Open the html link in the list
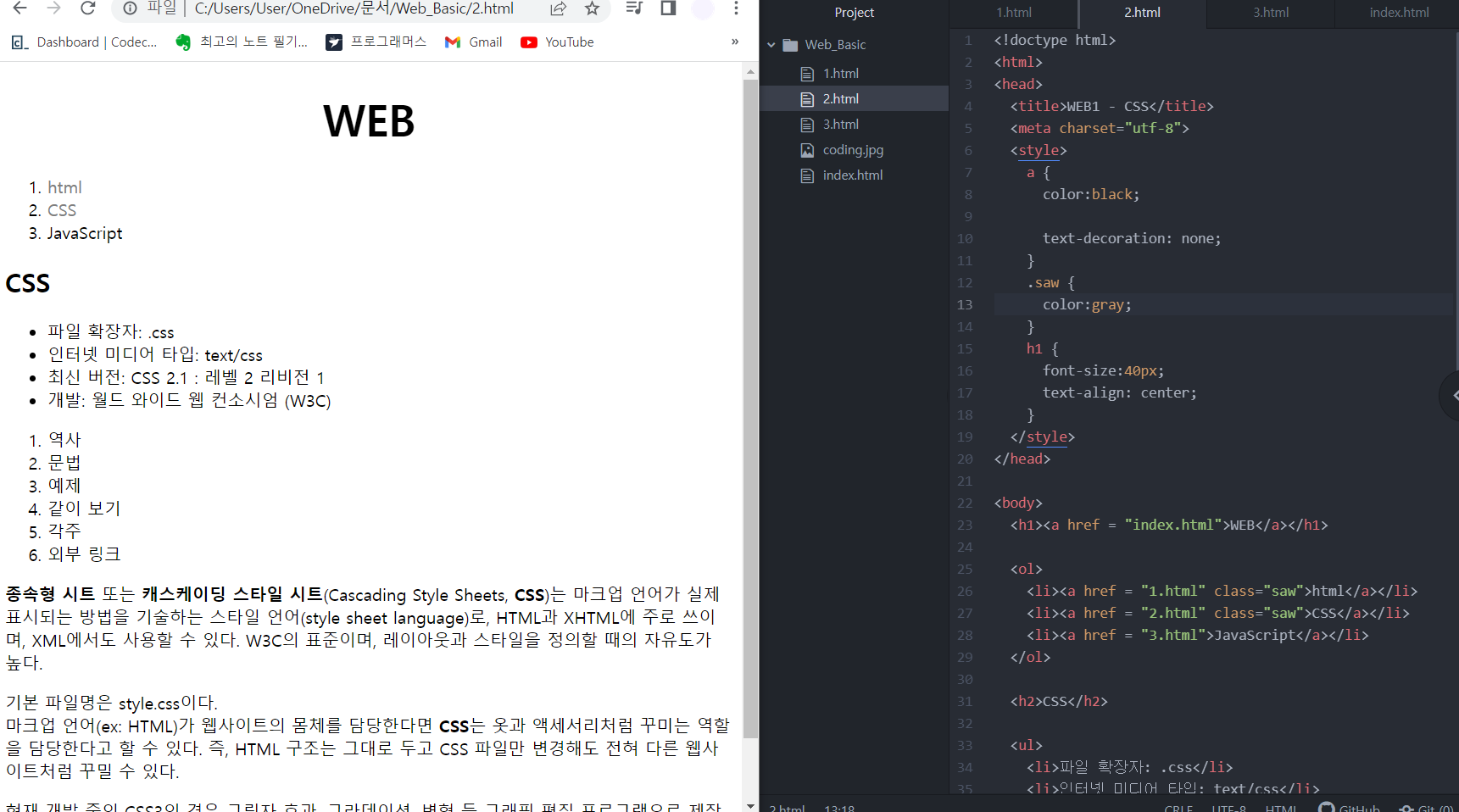 [64, 187]
